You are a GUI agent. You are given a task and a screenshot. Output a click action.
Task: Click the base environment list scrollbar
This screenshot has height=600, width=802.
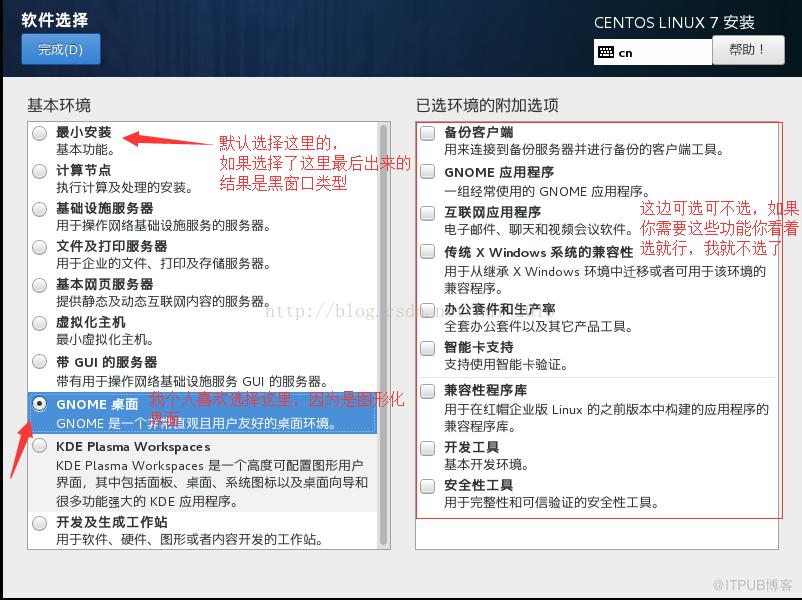pyautogui.click(x=383, y=335)
